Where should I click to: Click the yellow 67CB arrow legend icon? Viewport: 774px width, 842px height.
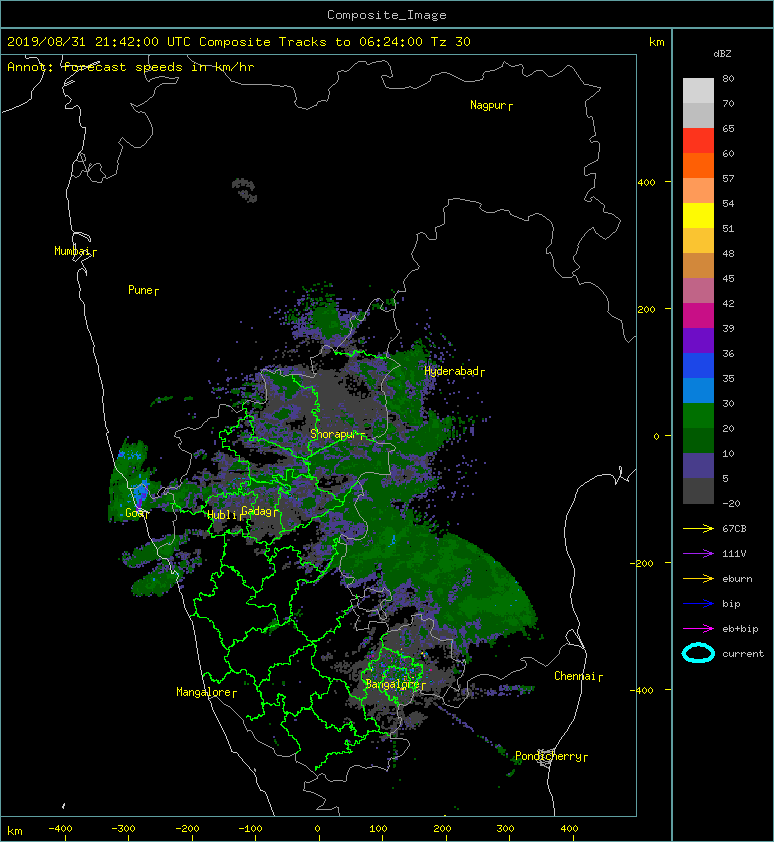pos(698,529)
